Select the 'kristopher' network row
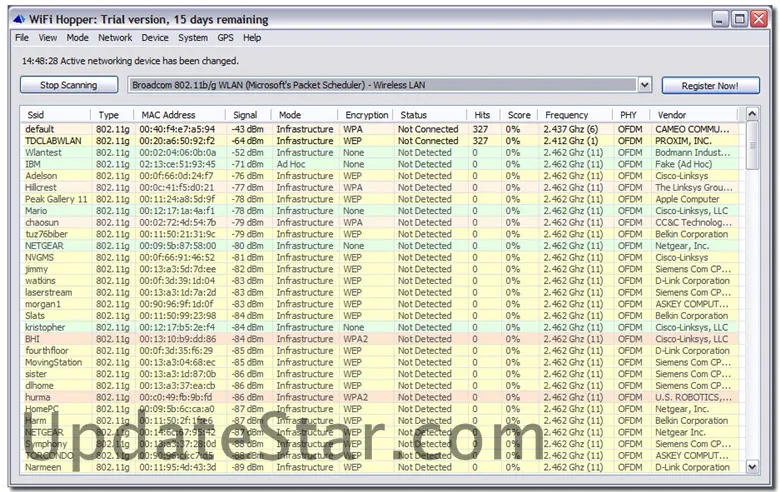The width and height of the screenshot is (780, 492). (383, 327)
